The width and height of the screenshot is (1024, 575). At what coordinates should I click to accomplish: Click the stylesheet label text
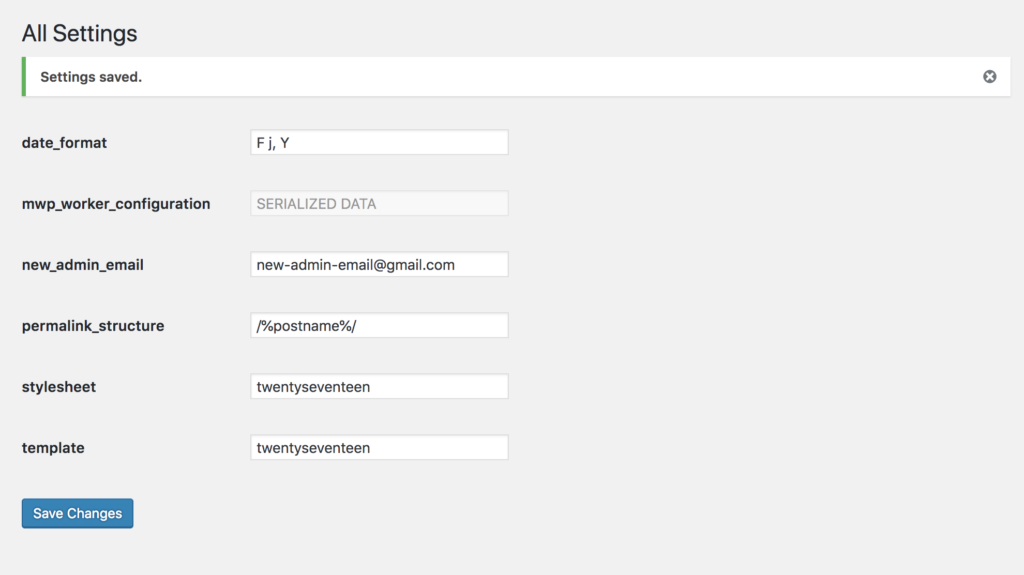(59, 387)
